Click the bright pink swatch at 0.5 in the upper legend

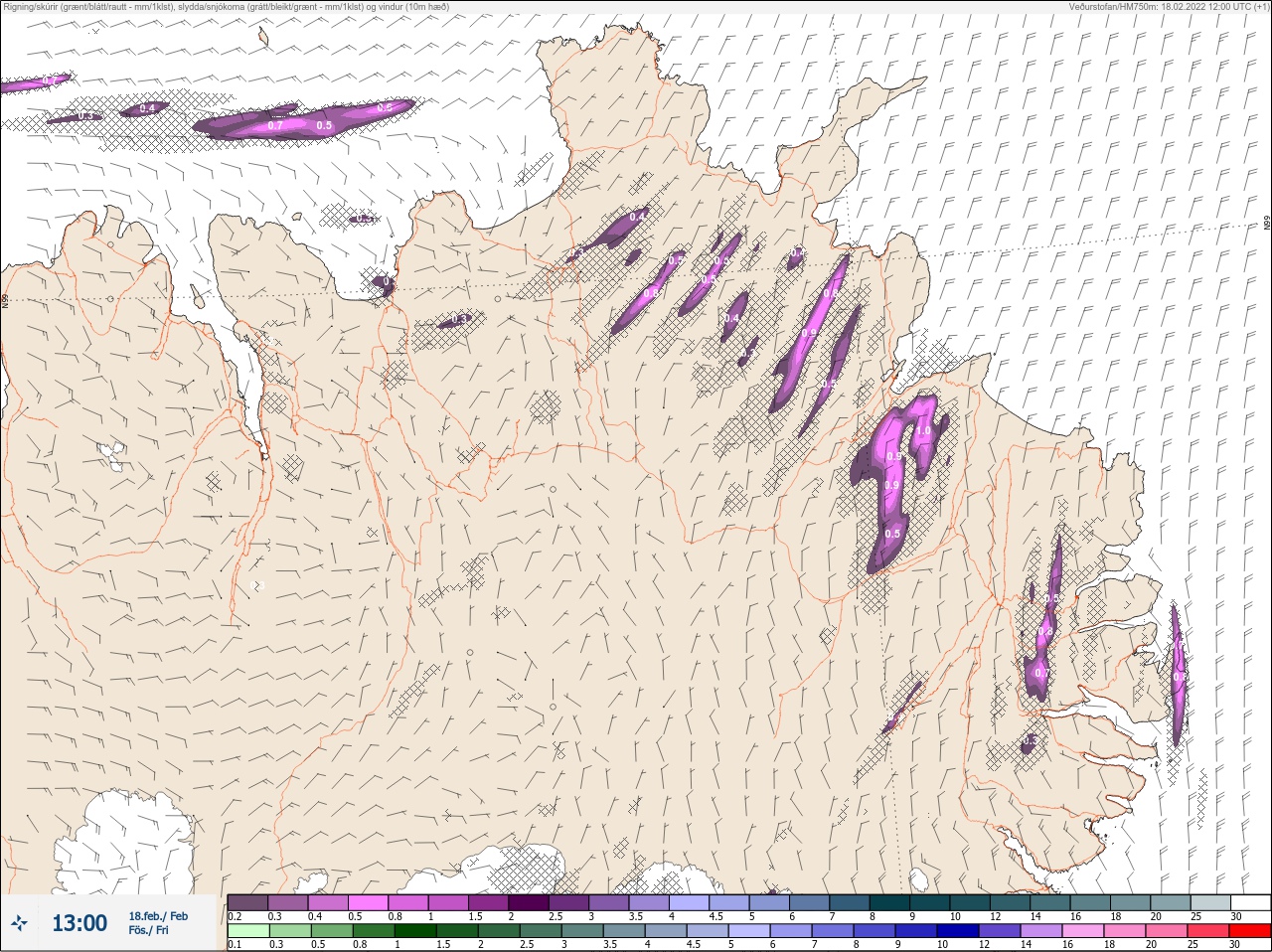pos(368,902)
